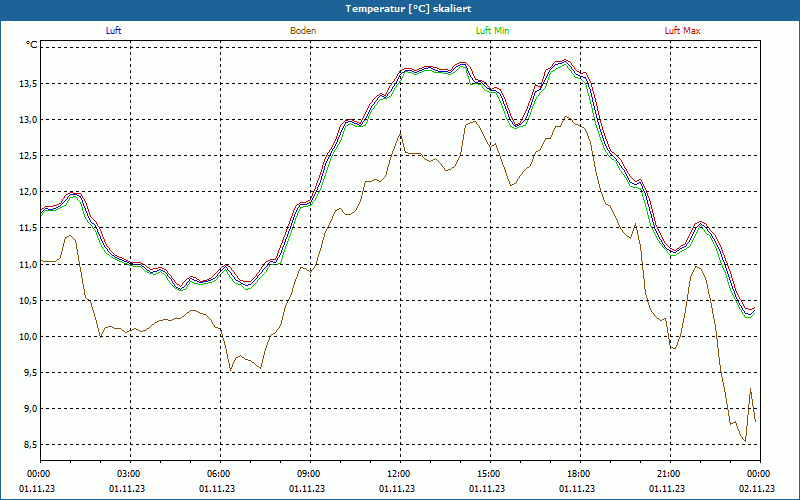Click the °C unit label on the y-axis

[32, 45]
